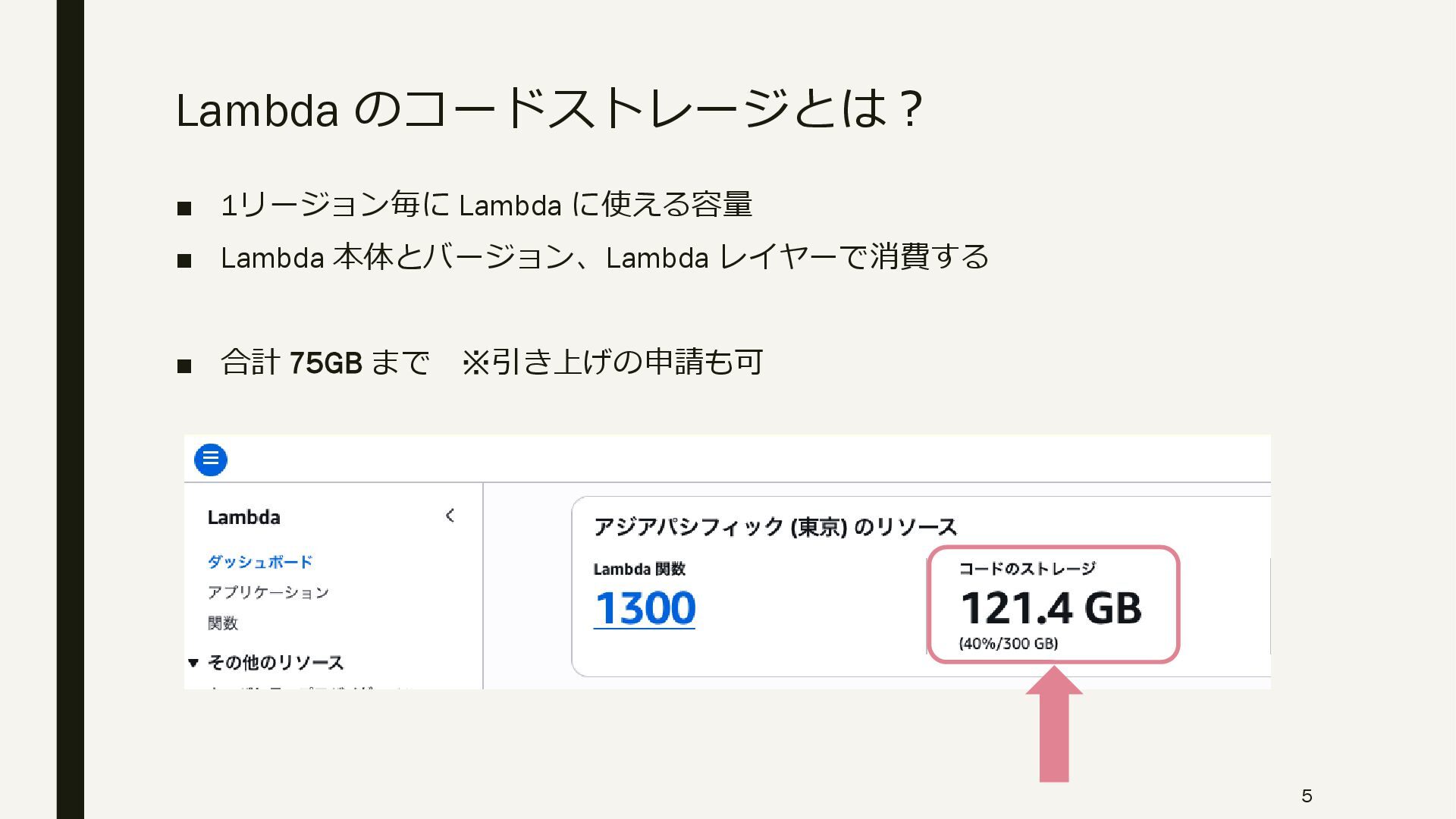The image size is (1456, 819).
Task: Go to 関数 in the sidebar
Action: [223, 623]
